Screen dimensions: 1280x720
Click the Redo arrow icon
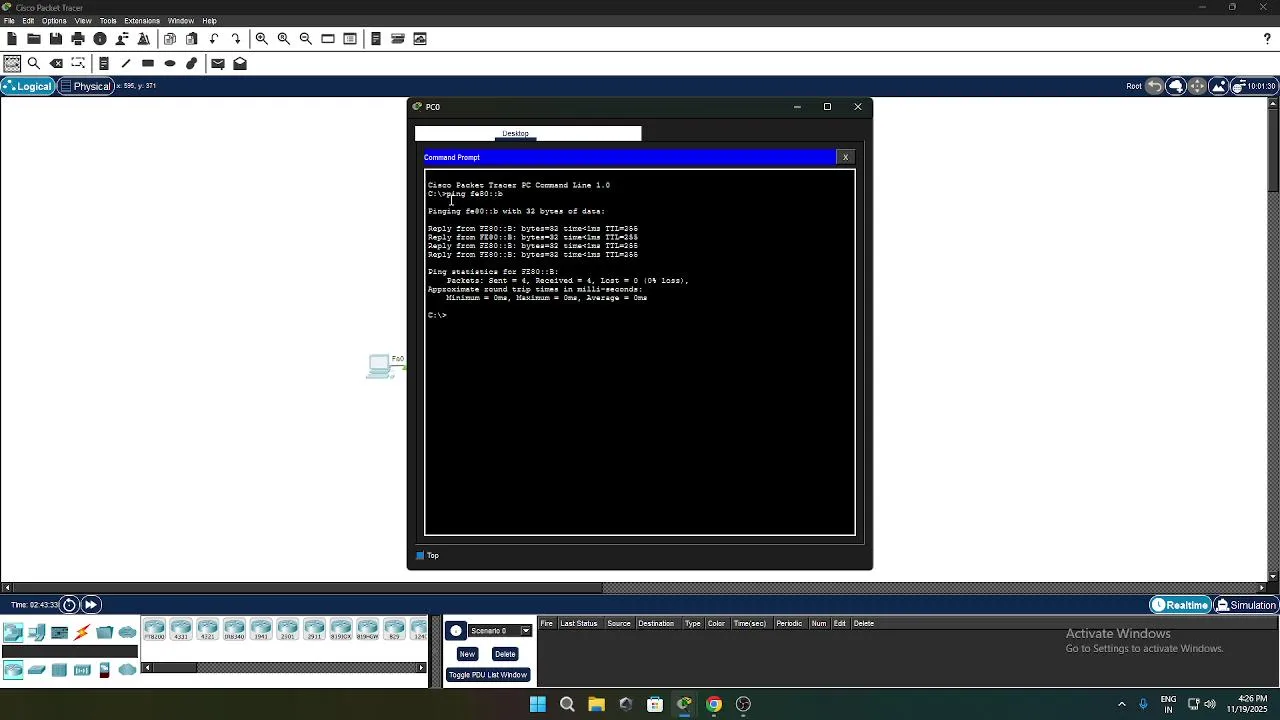click(236, 39)
